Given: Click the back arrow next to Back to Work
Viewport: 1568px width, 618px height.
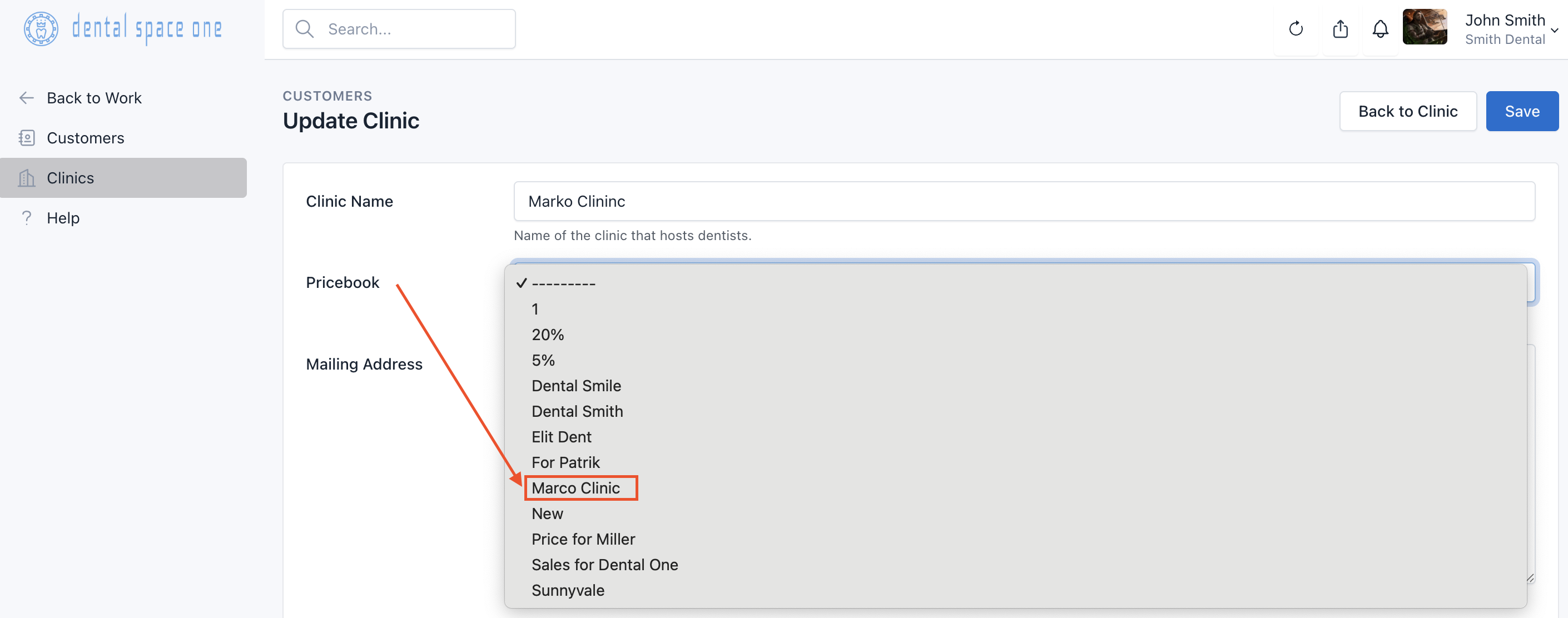Looking at the screenshot, I should (26, 97).
